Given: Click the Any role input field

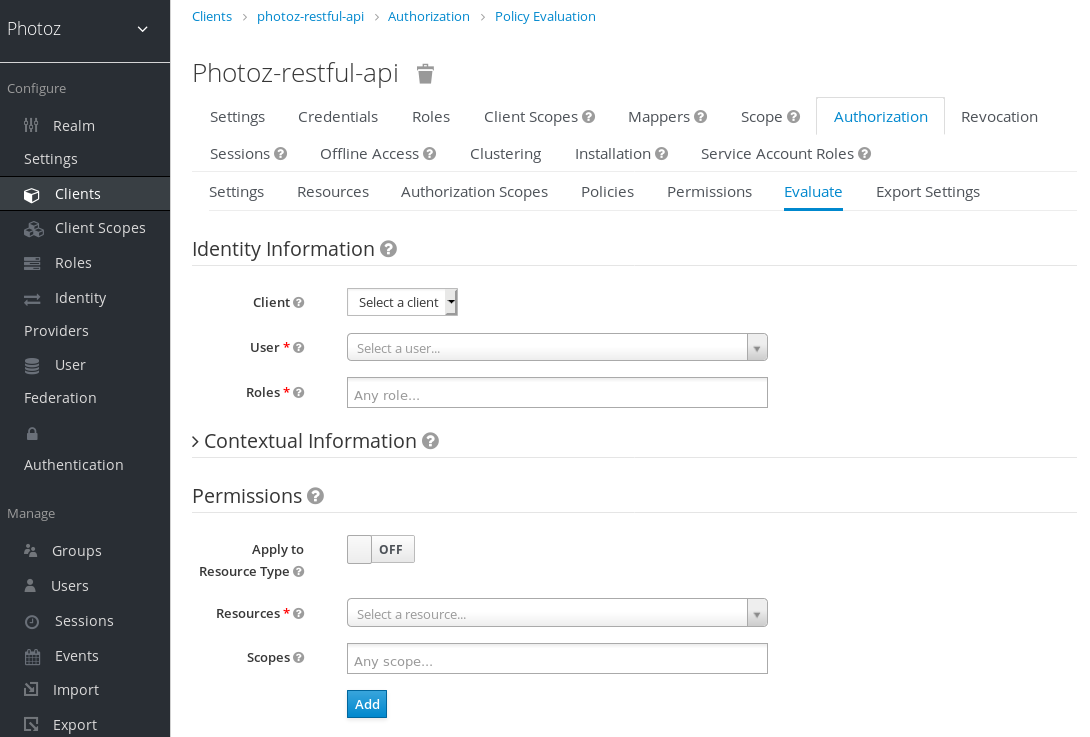Looking at the screenshot, I should tap(556, 394).
